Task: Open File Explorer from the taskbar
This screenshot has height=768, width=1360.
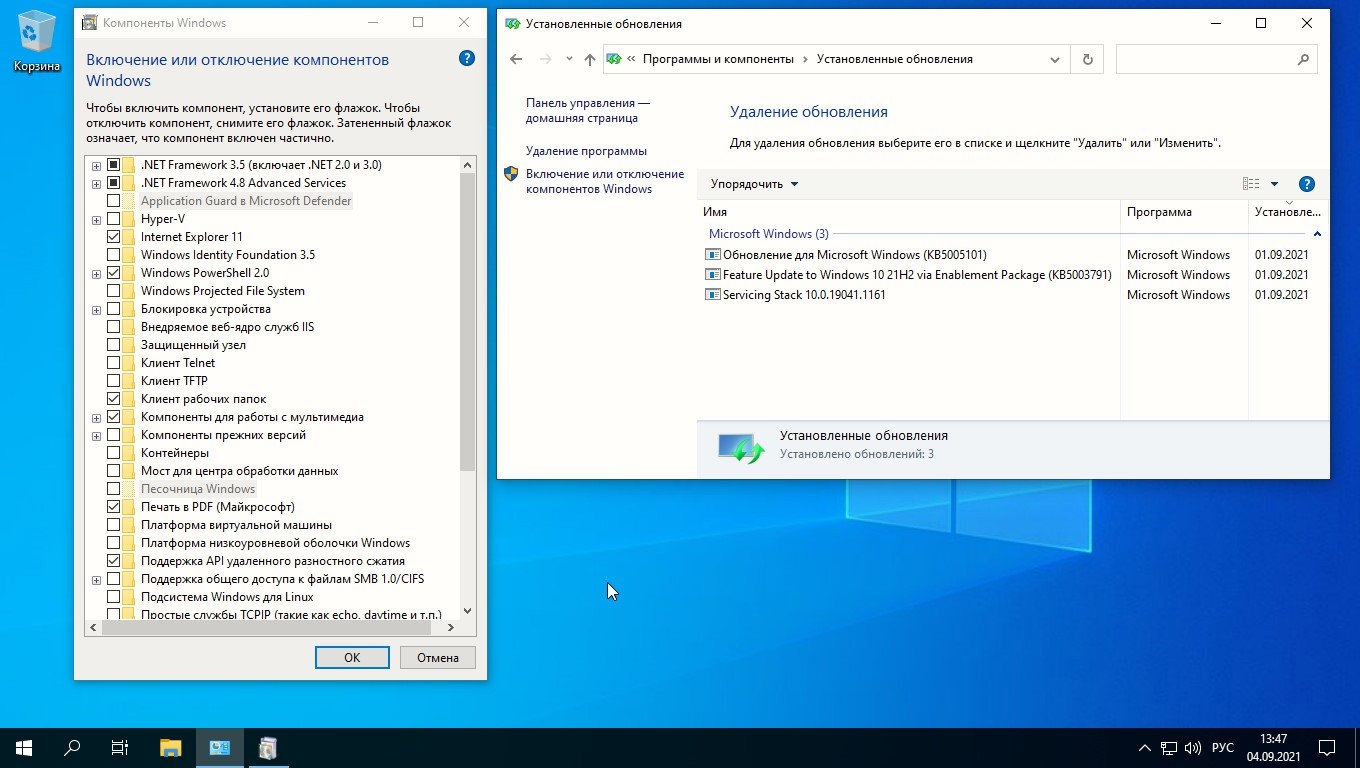Action: [x=171, y=747]
